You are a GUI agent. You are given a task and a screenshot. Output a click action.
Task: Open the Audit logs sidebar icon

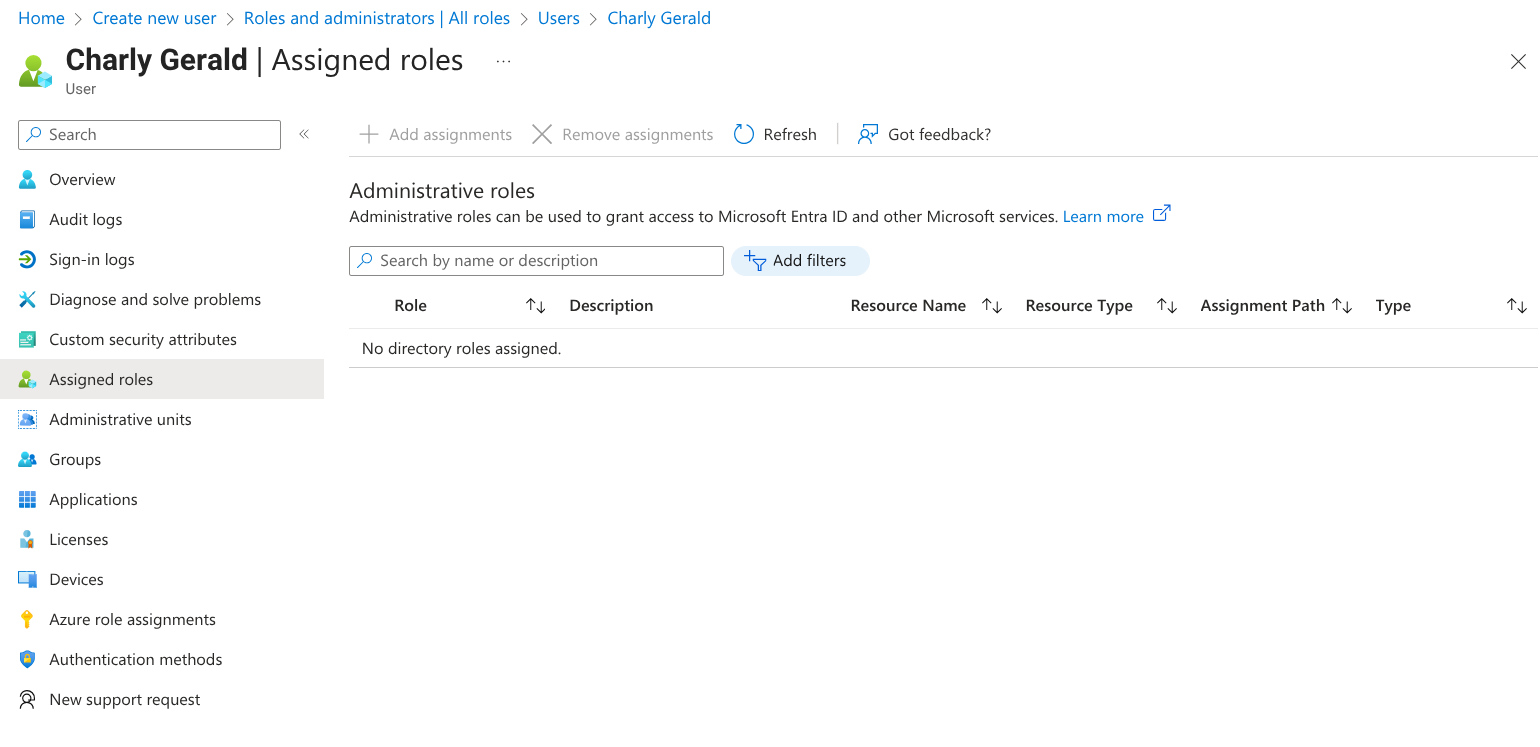click(x=27, y=219)
